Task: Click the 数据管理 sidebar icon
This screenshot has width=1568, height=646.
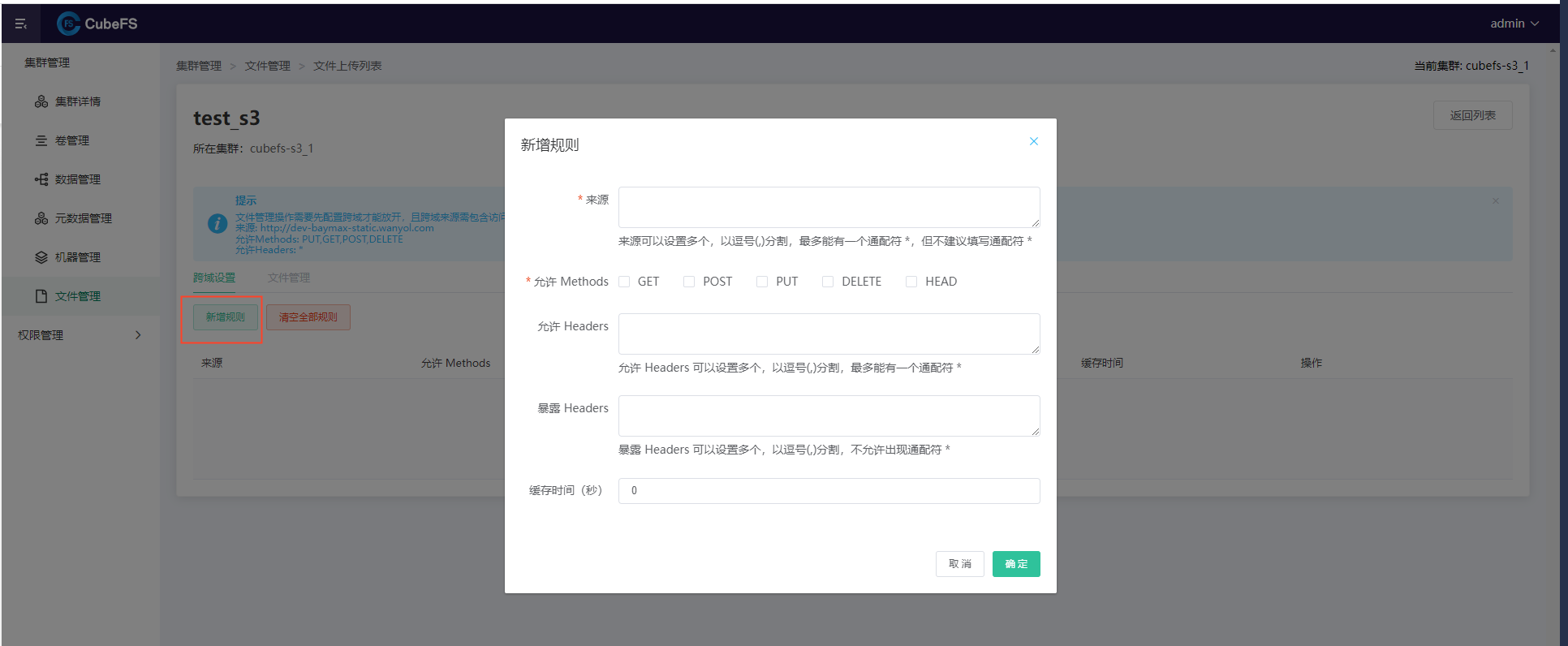Action: [41, 179]
